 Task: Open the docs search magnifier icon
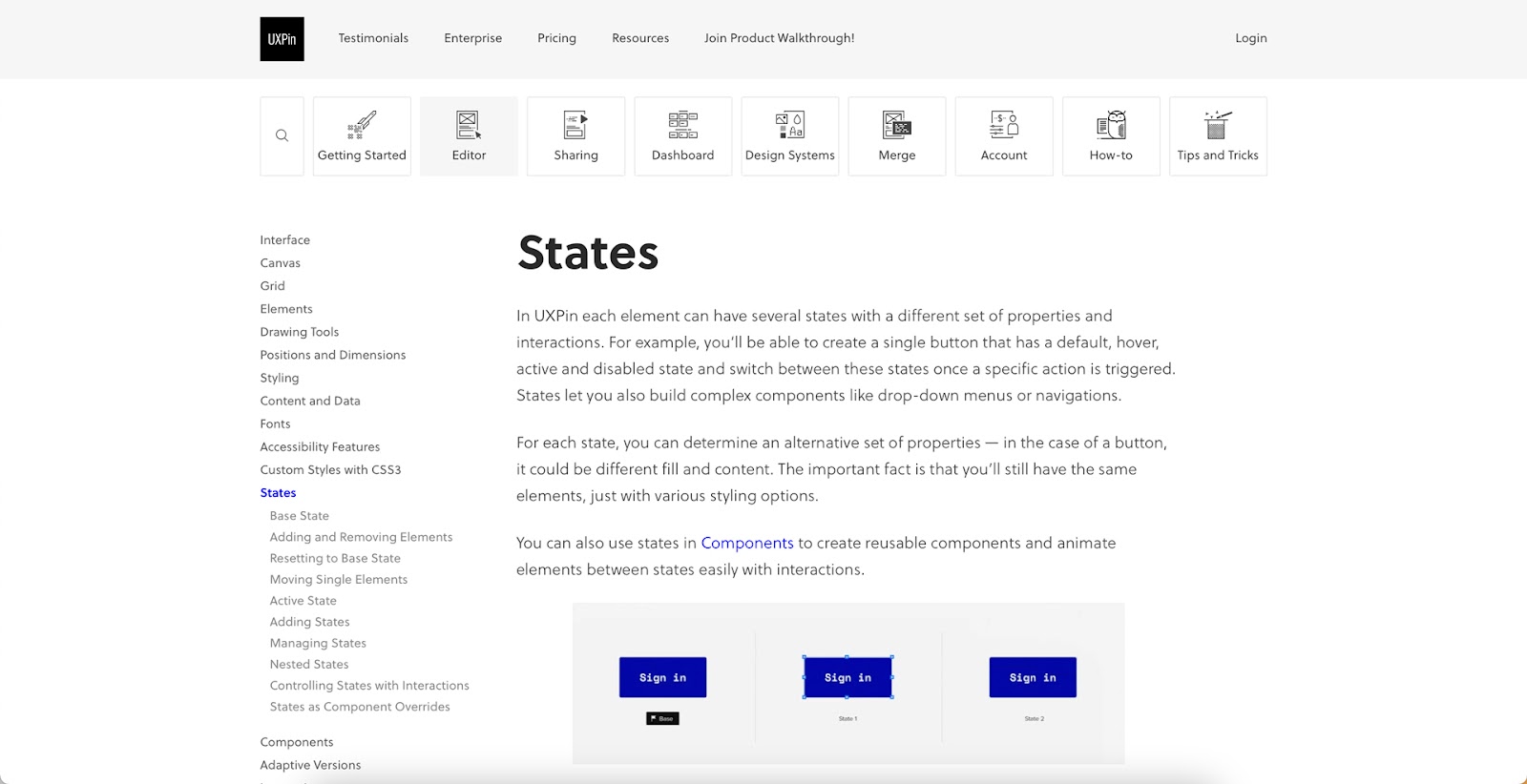coord(282,135)
